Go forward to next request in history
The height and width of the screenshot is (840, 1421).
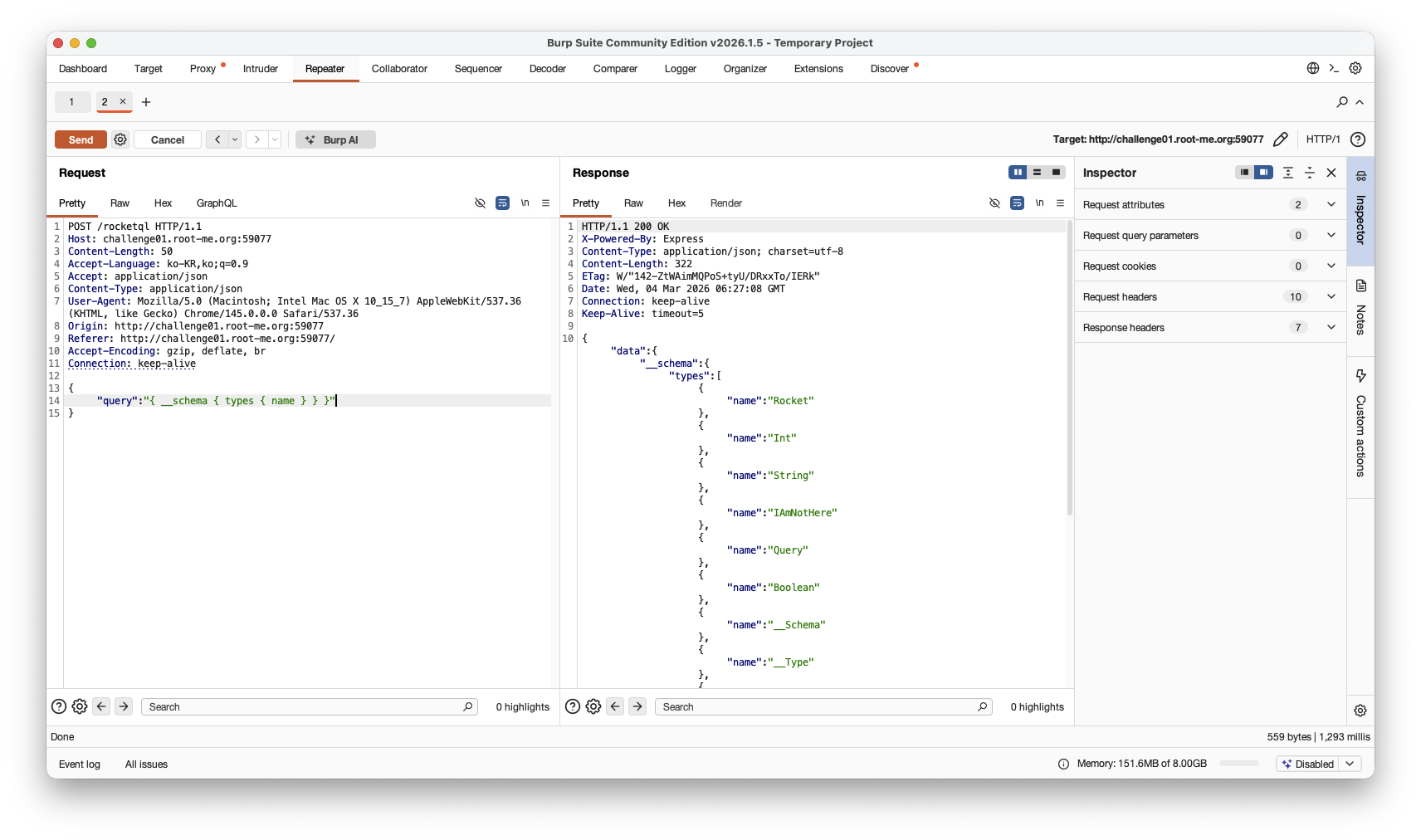pos(257,139)
